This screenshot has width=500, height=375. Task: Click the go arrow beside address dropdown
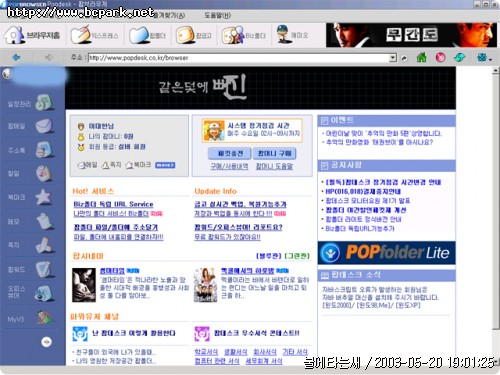(404, 58)
